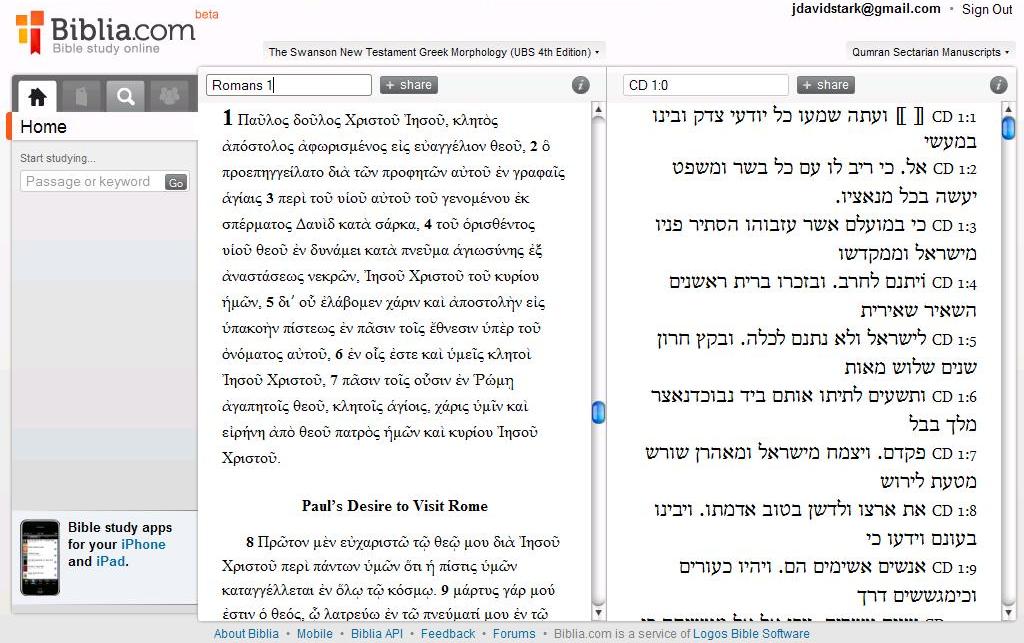Click the left pane's blue scrollbar thumb
Image resolution: width=1024 pixels, height=643 pixels.
(598, 412)
